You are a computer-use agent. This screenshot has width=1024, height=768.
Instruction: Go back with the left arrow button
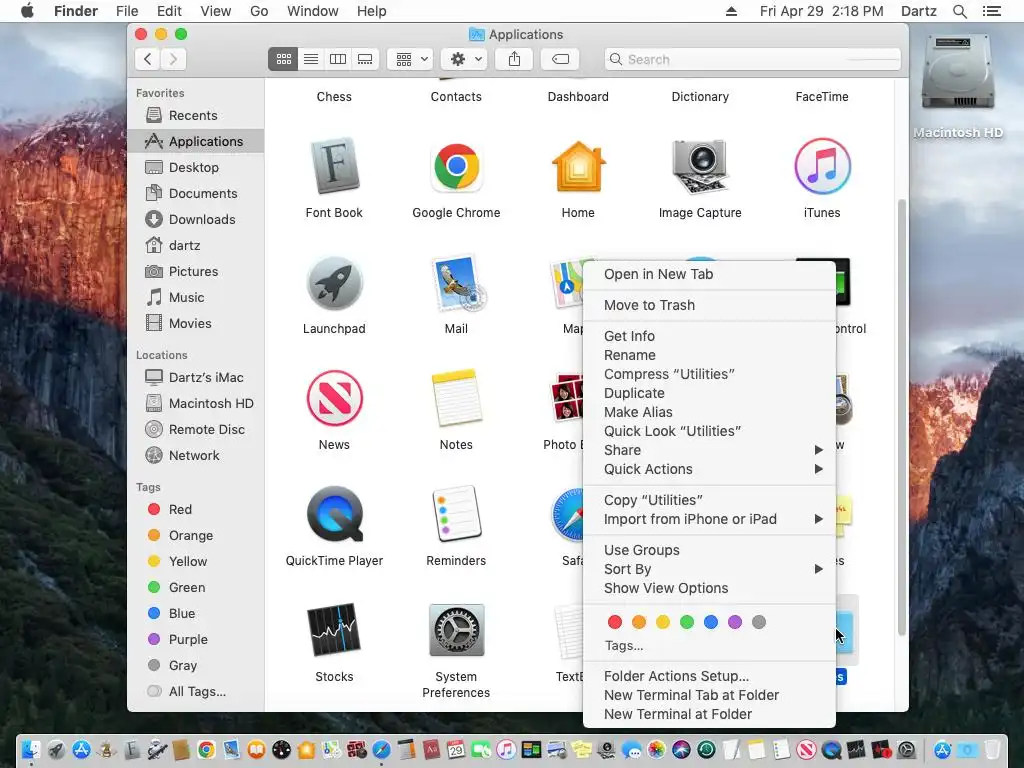point(148,59)
